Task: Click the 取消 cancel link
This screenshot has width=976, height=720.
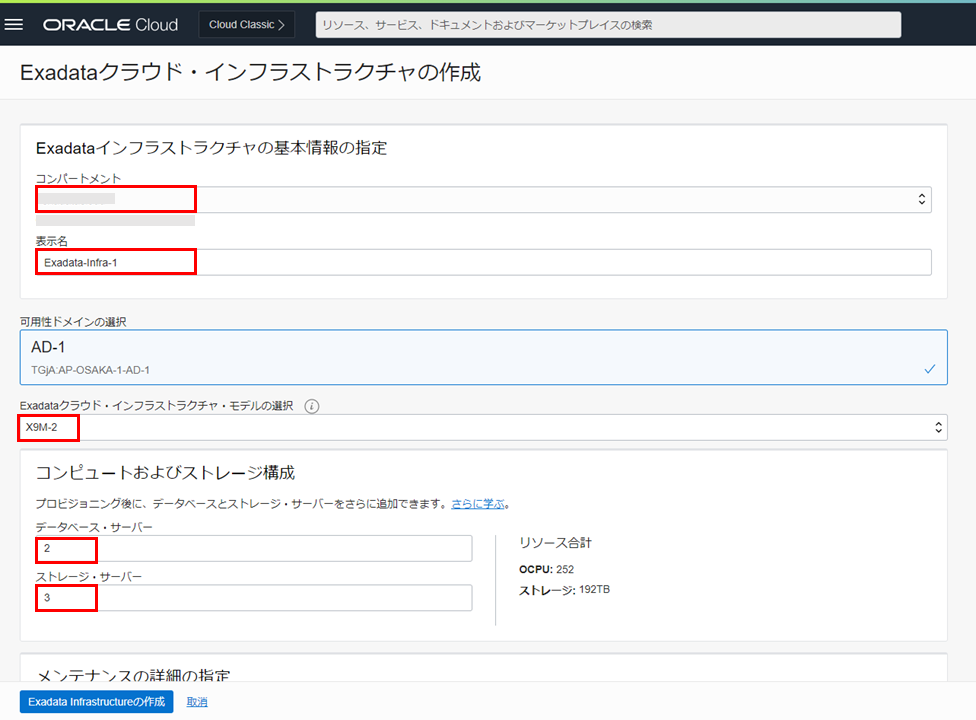Action: coord(197,702)
